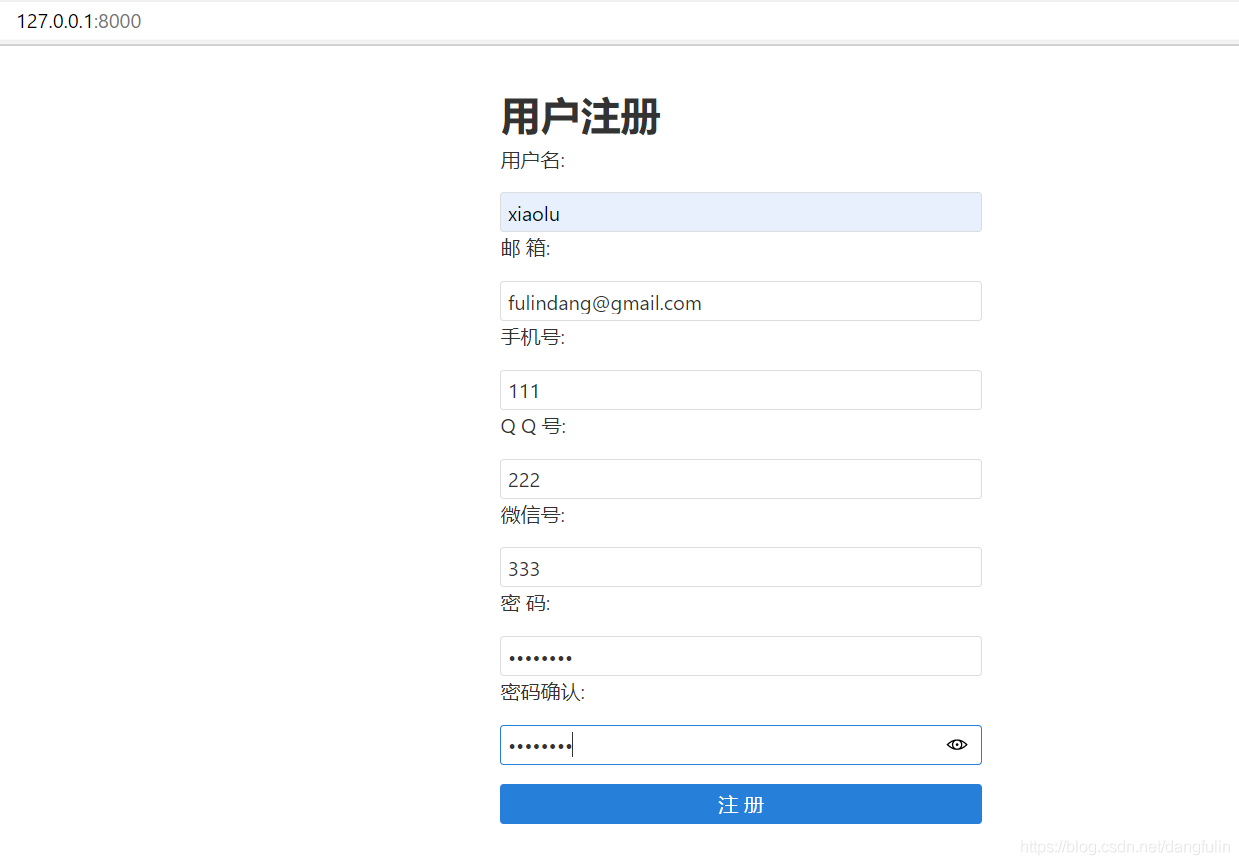Click the 用户注册 page heading
The height and width of the screenshot is (865, 1239).
coord(580,118)
